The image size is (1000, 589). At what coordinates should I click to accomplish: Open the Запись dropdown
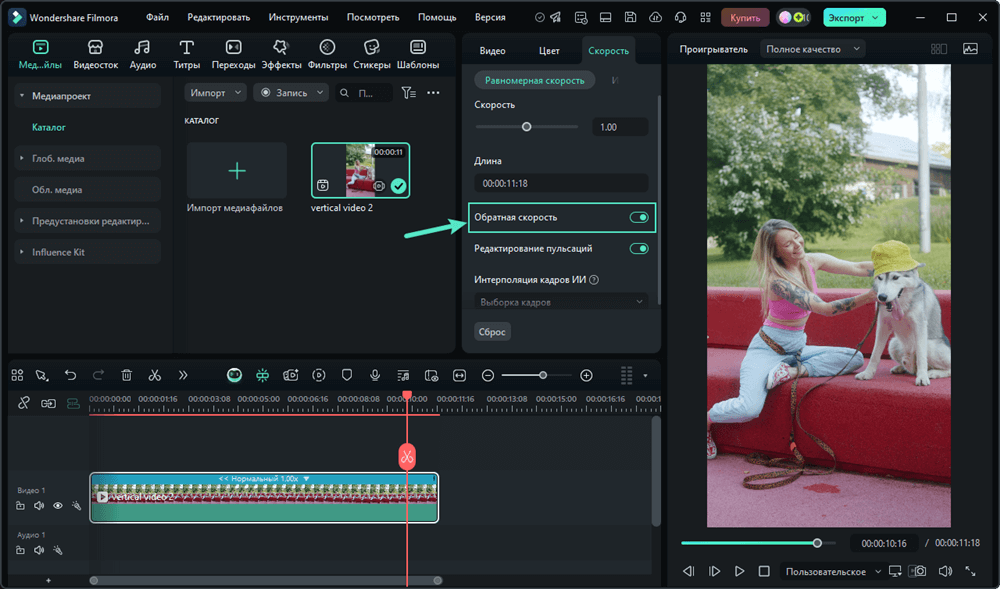point(291,93)
